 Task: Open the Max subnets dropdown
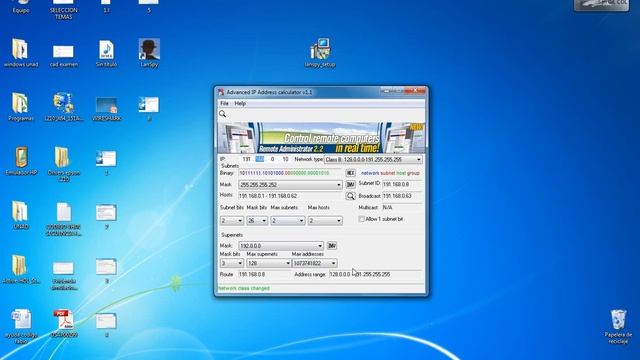click(x=288, y=220)
